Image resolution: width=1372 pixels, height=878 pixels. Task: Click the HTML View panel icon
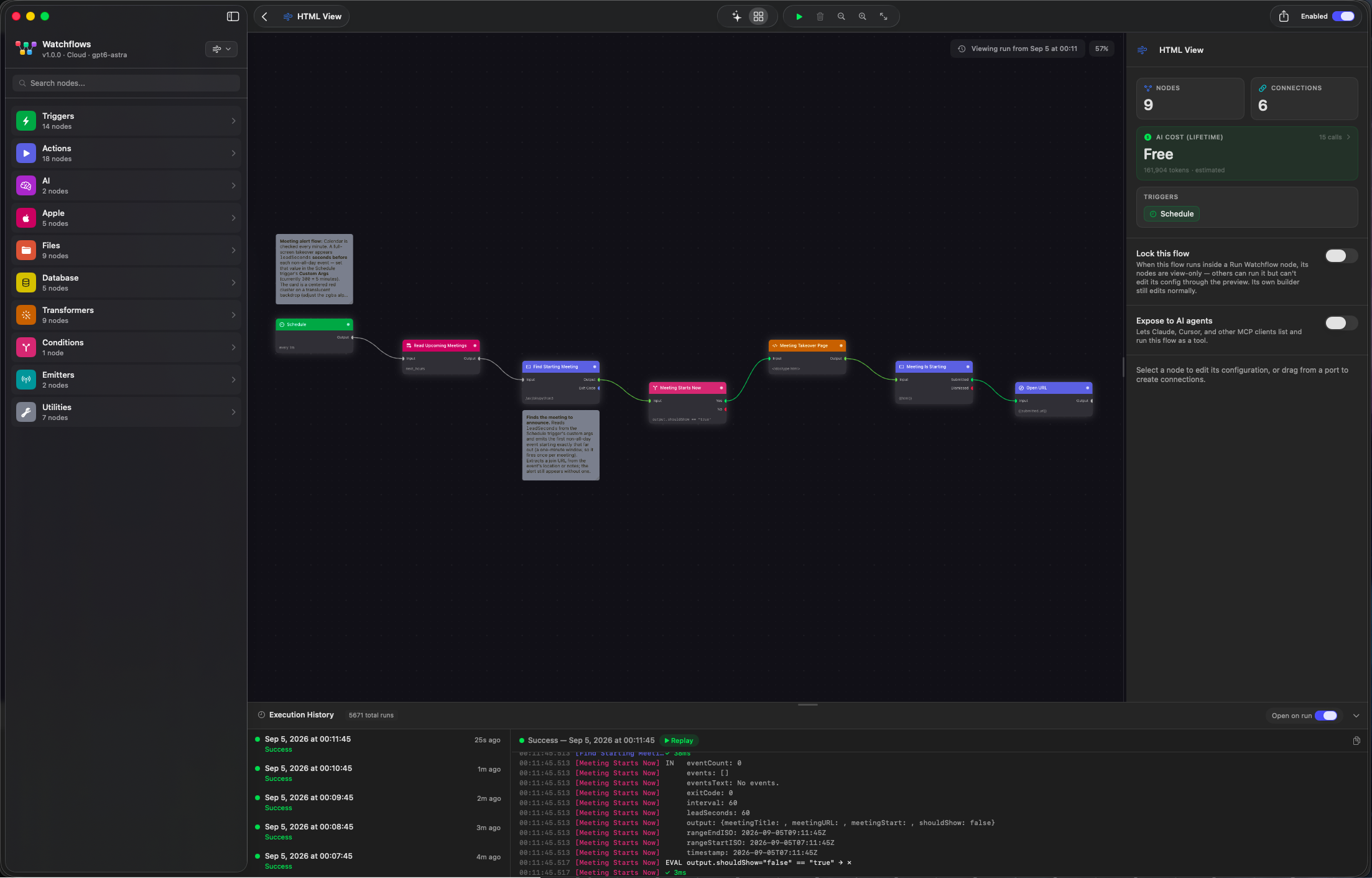click(x=1143, y=50)
